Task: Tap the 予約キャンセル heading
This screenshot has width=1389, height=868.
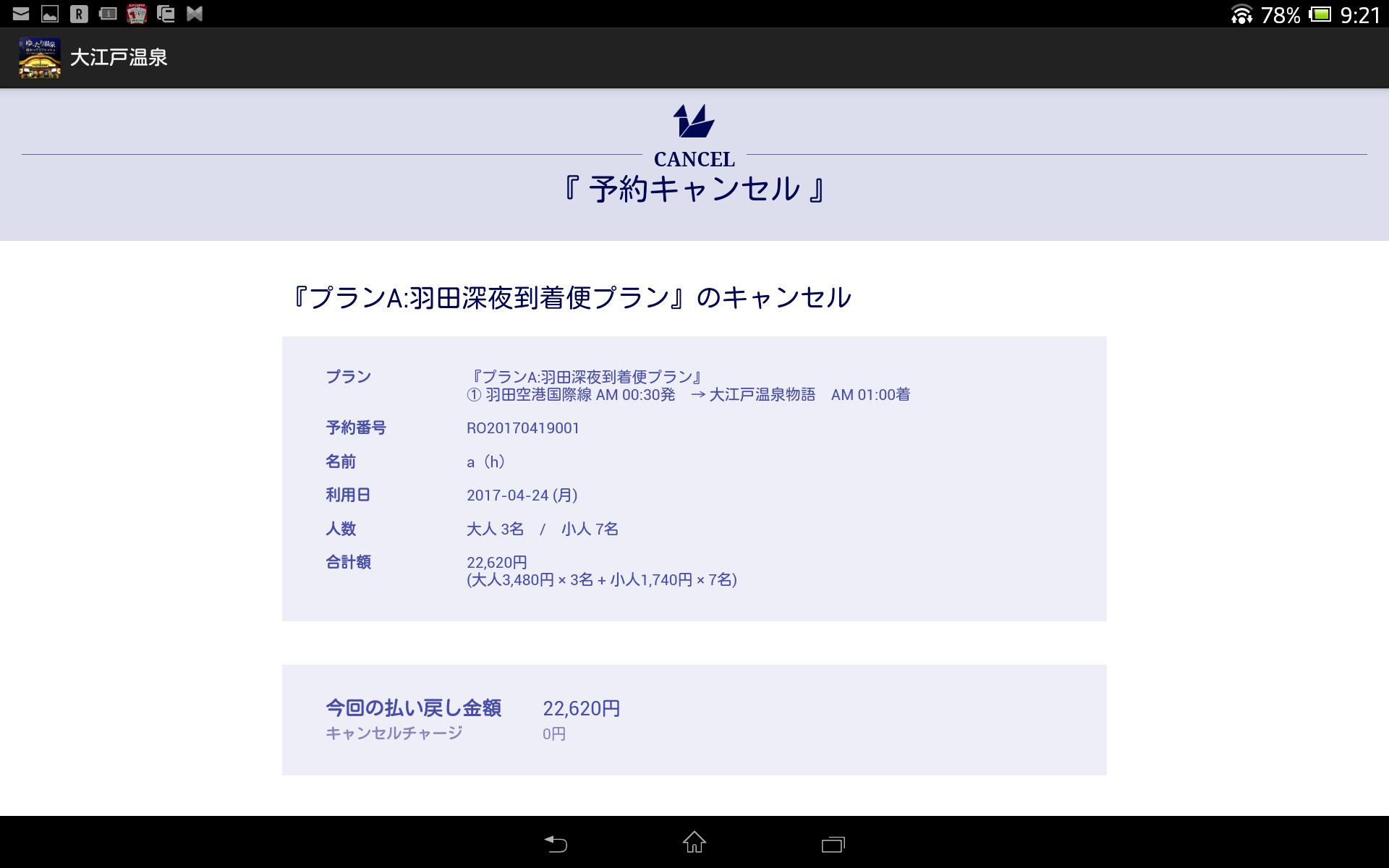Action: click(694, 189)
